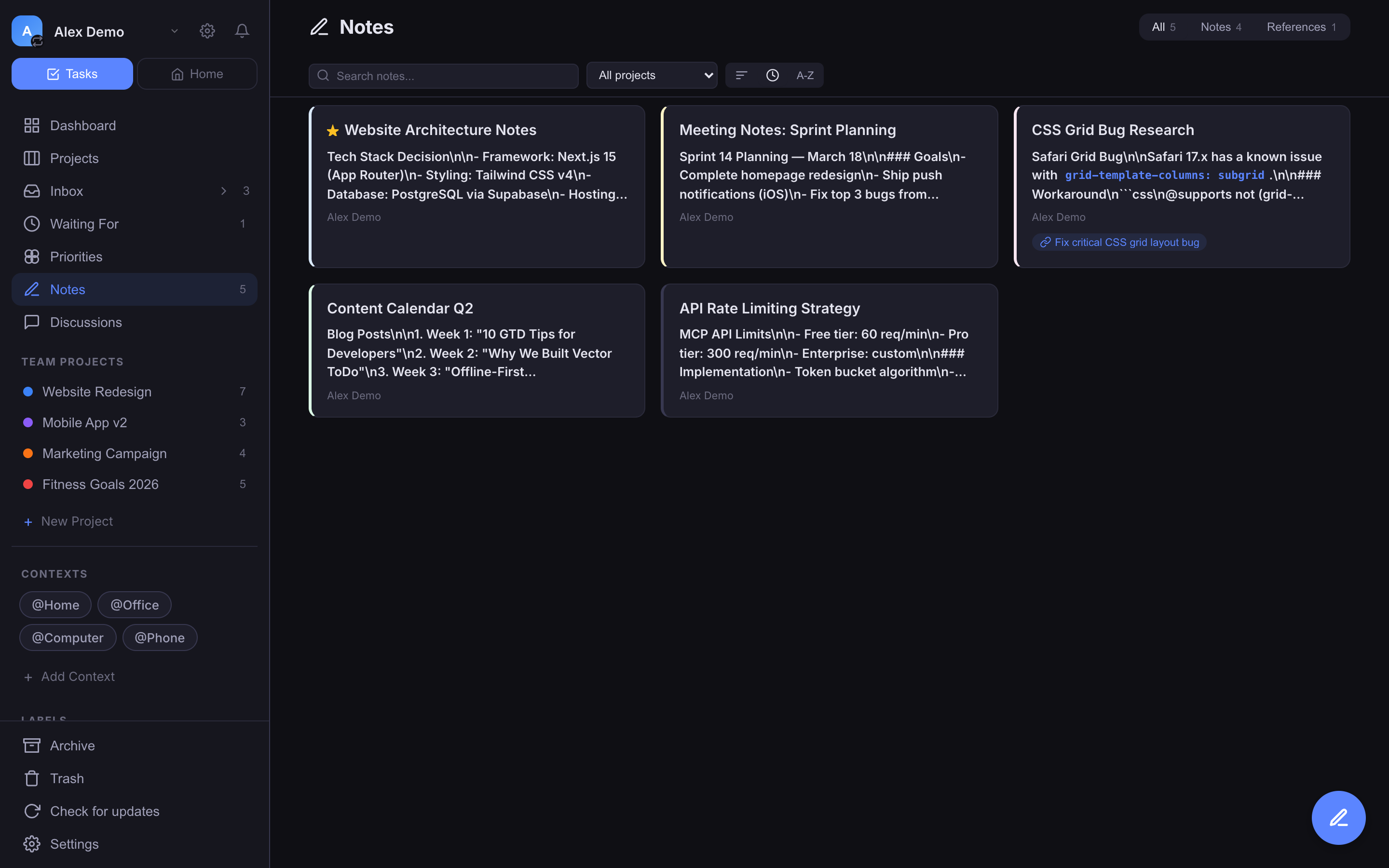This screenshot has width=1389, height=868.
Task: Click the Projects columns icon
Action: 31,158
